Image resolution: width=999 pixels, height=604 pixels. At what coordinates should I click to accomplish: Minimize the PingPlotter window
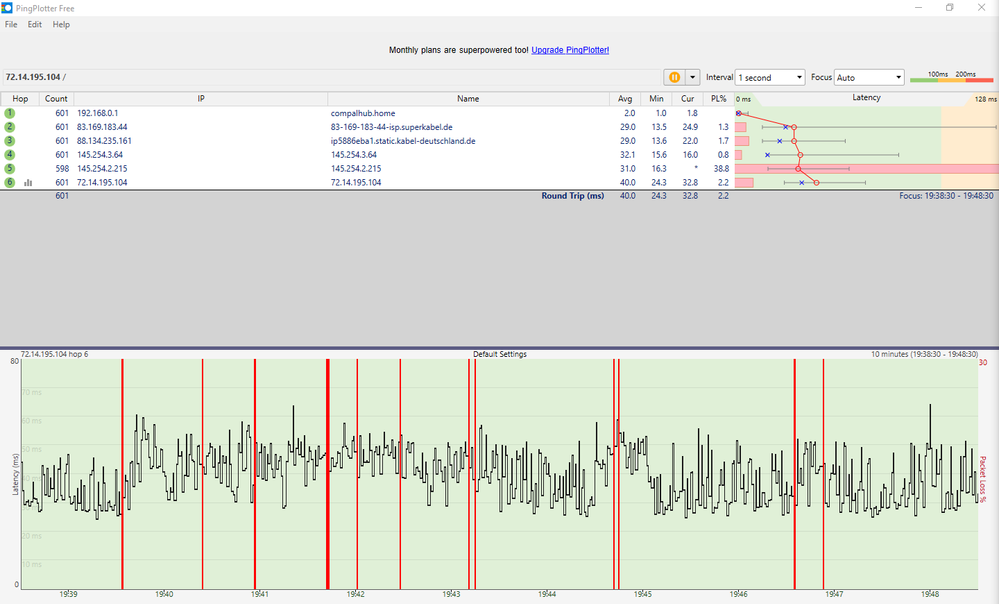[919, 8]
